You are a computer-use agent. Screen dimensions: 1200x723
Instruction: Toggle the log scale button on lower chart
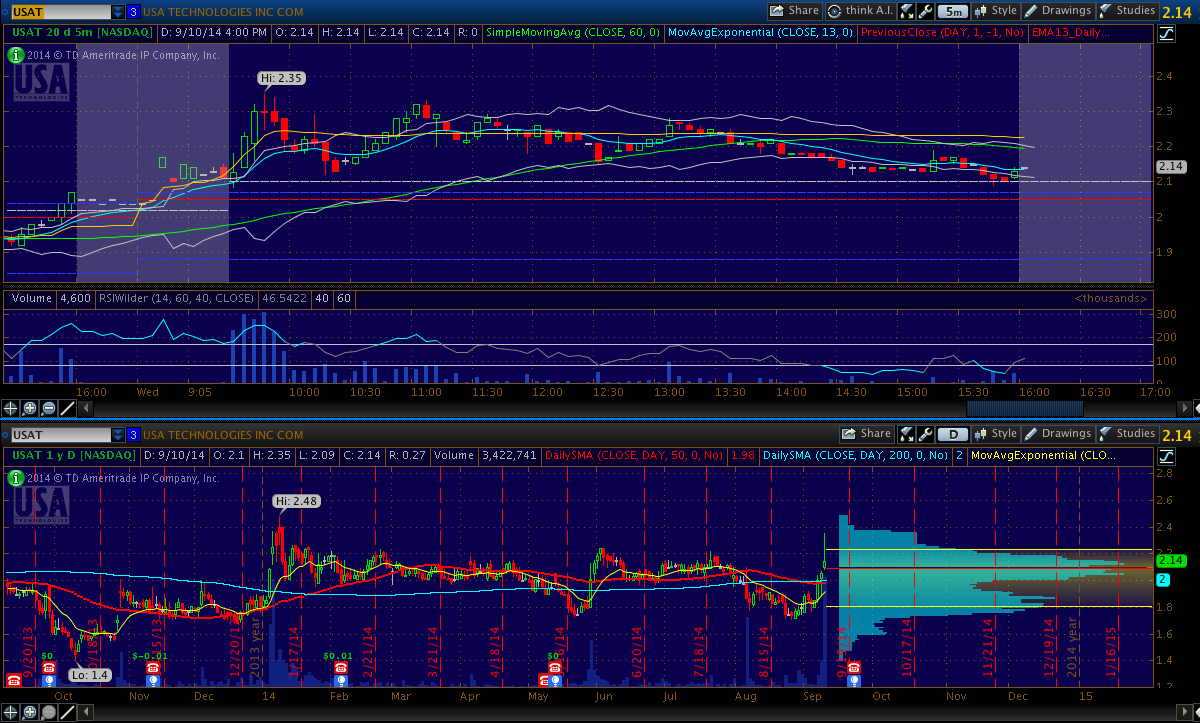click(1167, 456)
